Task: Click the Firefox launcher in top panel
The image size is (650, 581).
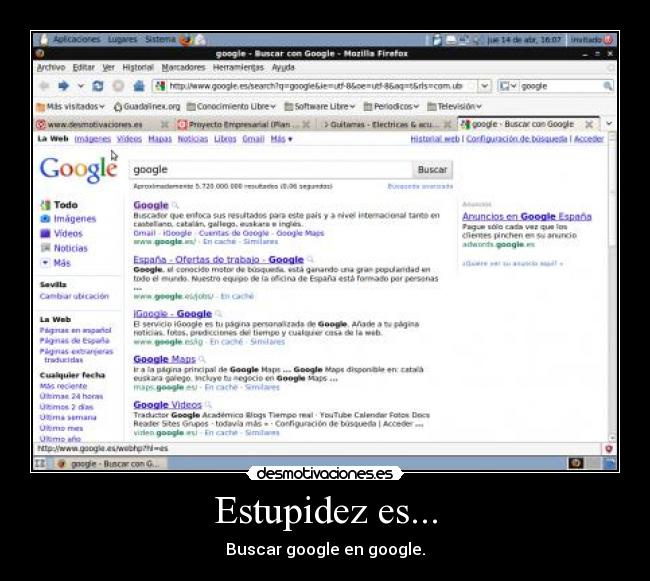Action: coord(186,40)
